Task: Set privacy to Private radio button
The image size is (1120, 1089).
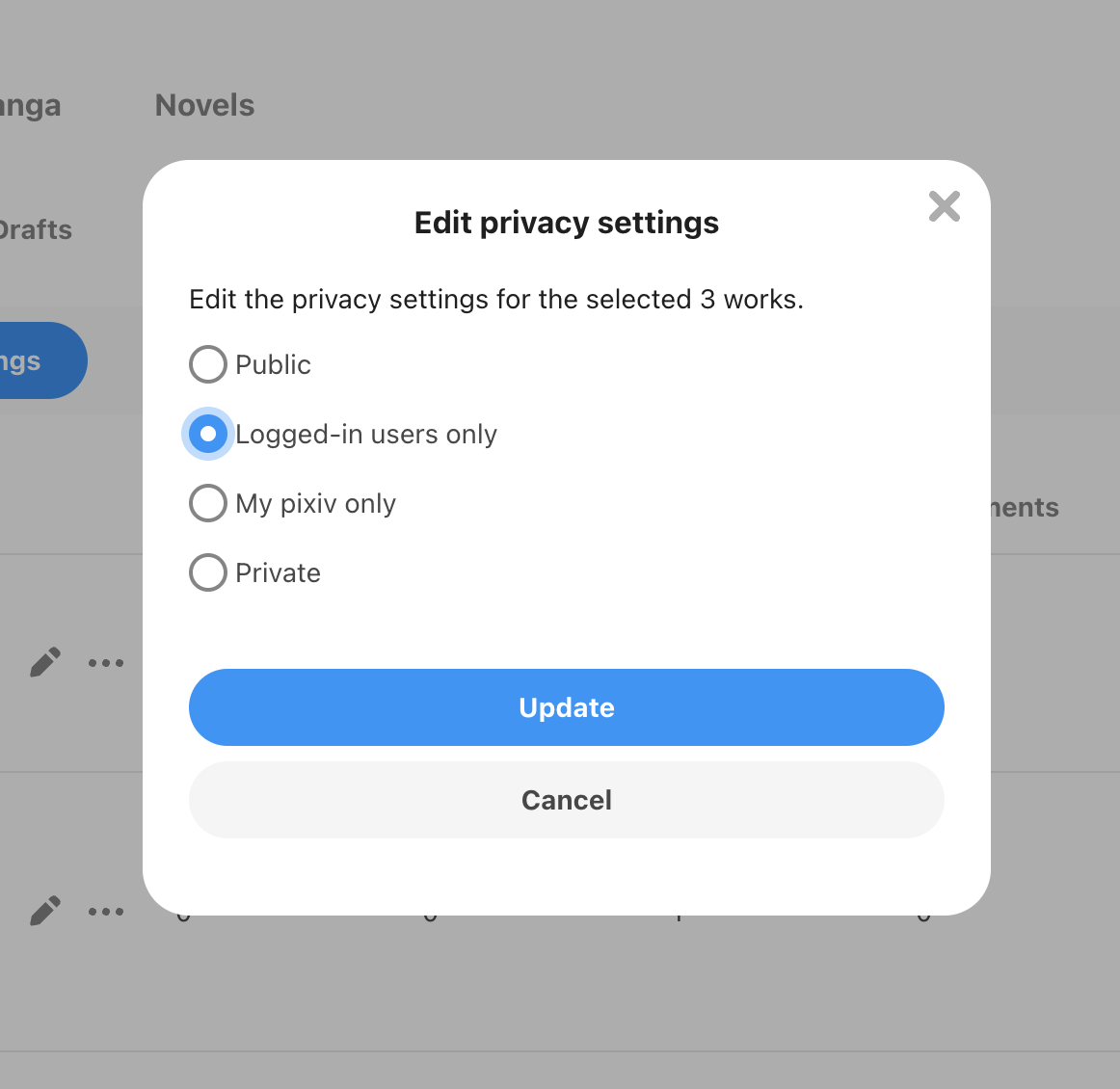Action: [x=208, y=572]
